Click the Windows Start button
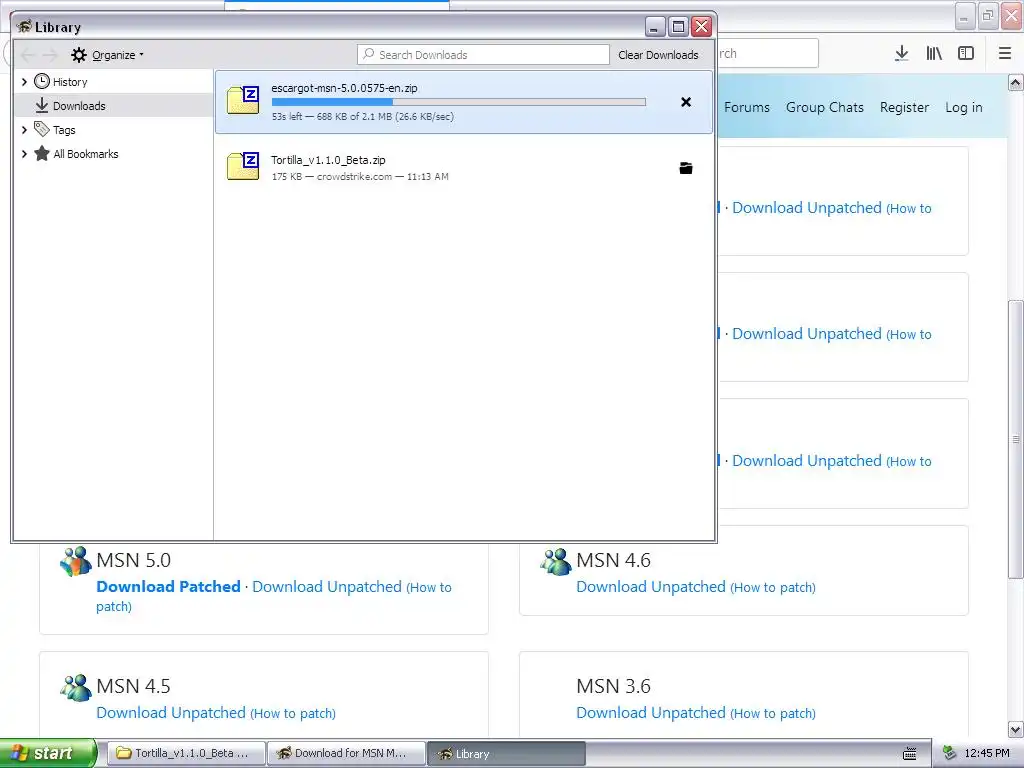 pyautogui.click(x=48, y=753)
